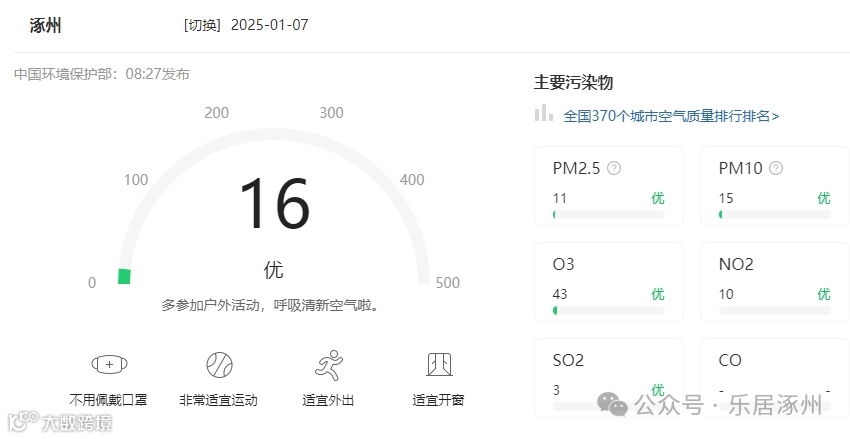Select the PM2.5 pollutant card

pos(609,186)
